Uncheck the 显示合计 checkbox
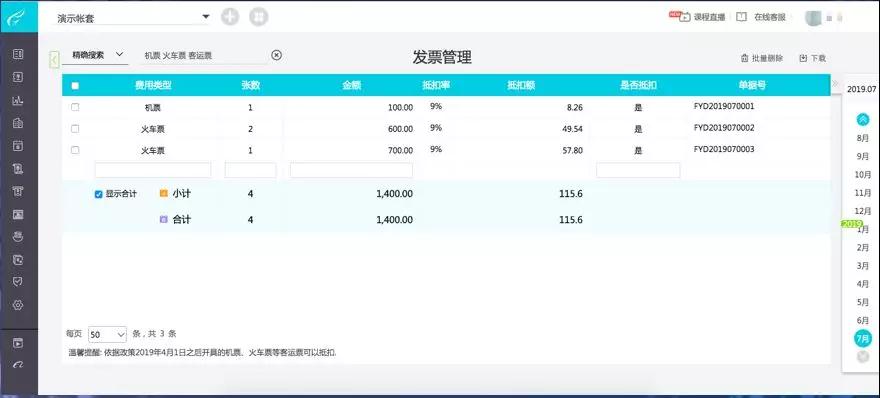The height and width of the screenshot is (398, 880). click(99, 194)
